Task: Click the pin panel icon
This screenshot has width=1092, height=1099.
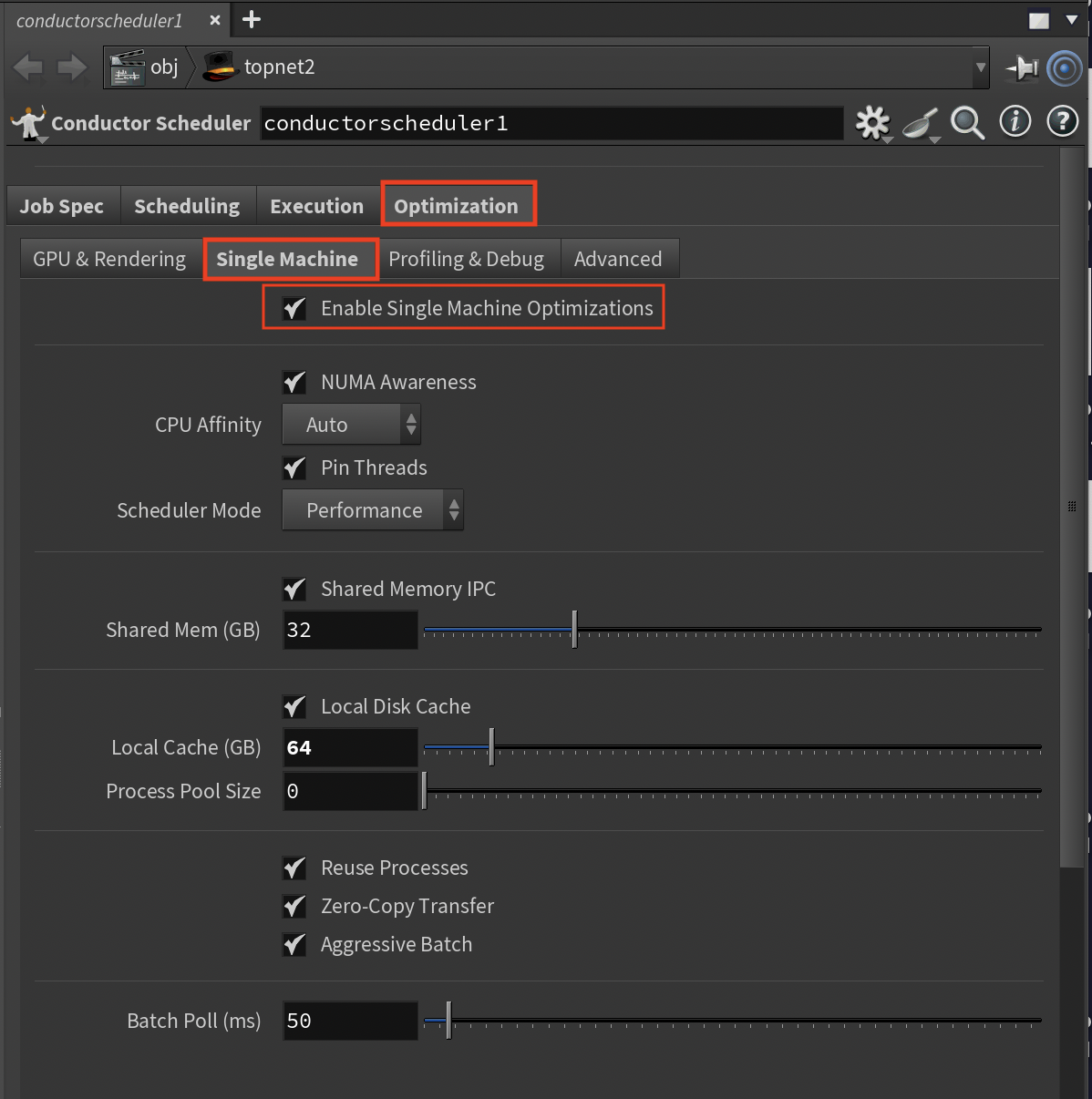Action: [x=1023, y=67]
